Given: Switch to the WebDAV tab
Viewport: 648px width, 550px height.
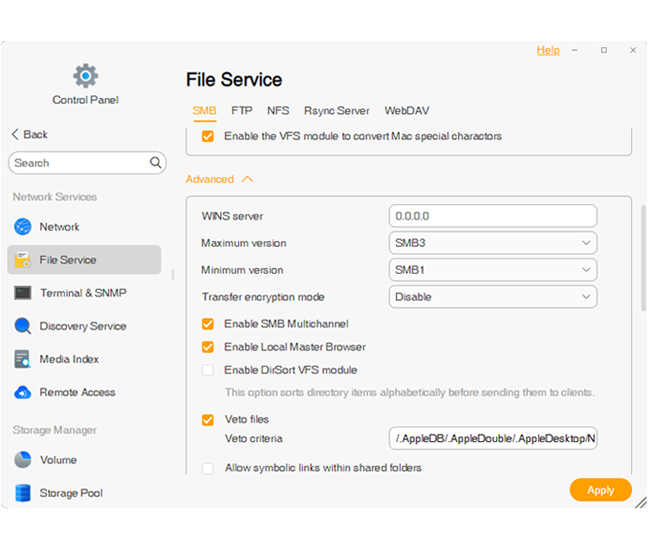Looking at the screenshot, I should tap(406, 111).
